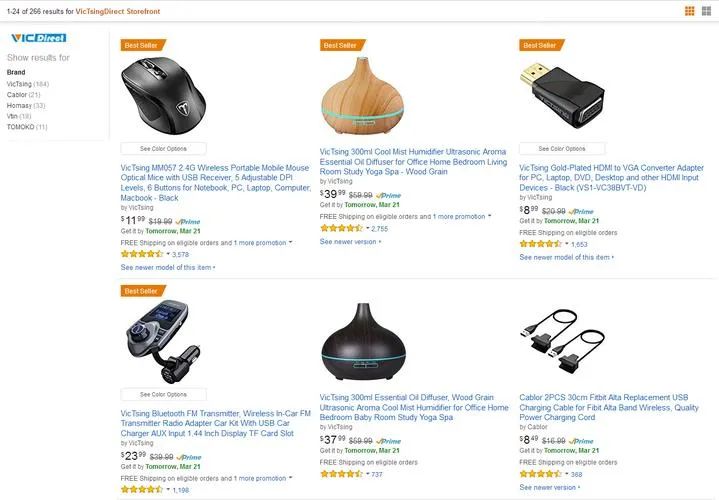Image resolution: width=719 pixels, height=500 pixels.
Task: Open star rating of wood grain humidifier
Action: tap(341, 228)
